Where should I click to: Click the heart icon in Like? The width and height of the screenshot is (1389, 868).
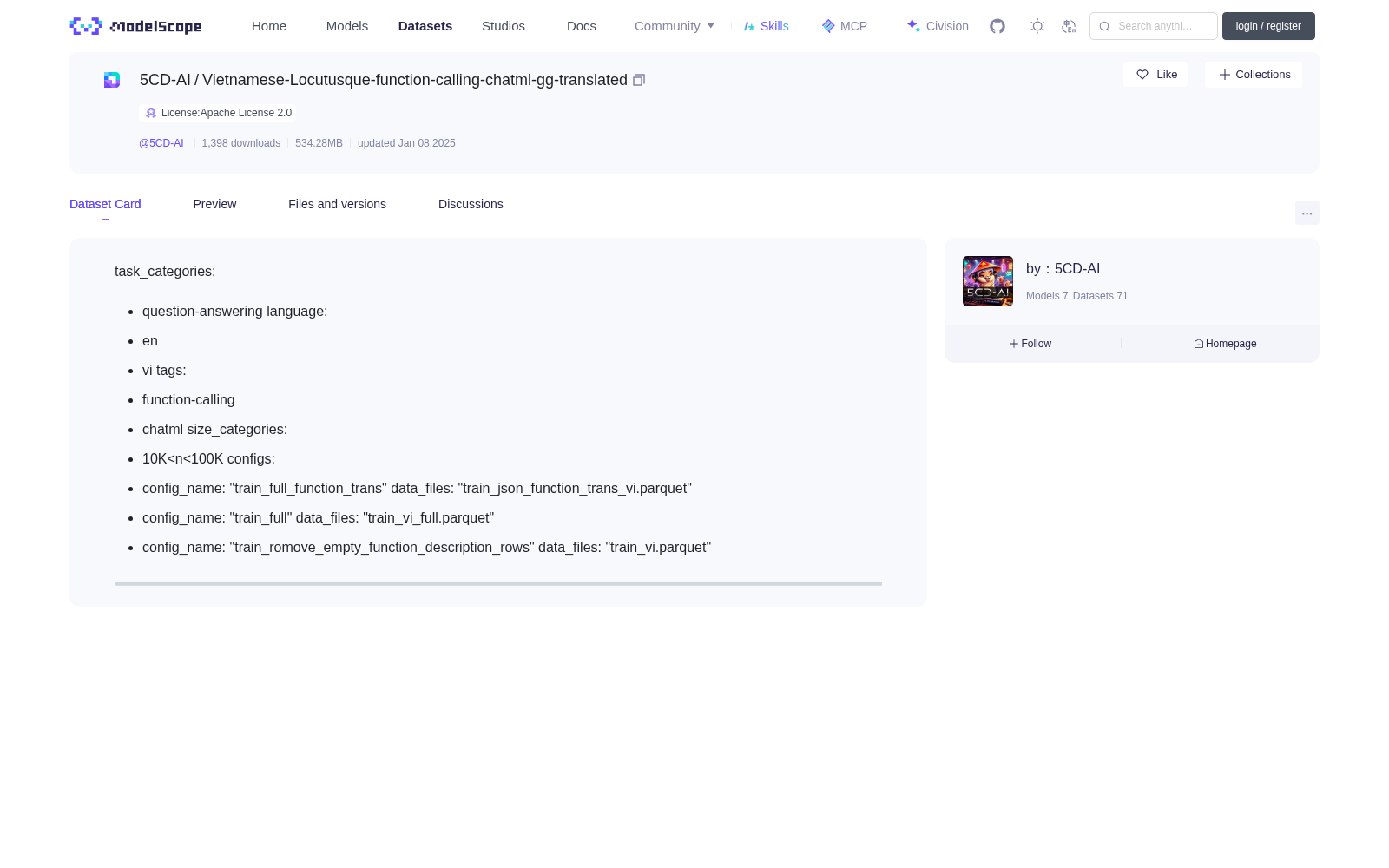pyautogui.click(x=1142, y=75)
